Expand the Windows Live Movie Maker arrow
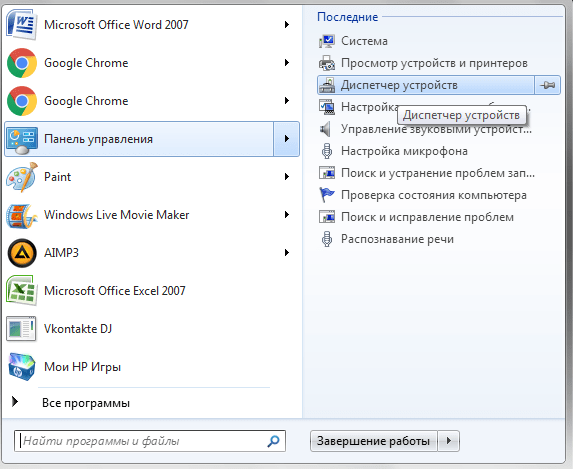This screenshot has width=573, height=469. [x=287, y=215]
